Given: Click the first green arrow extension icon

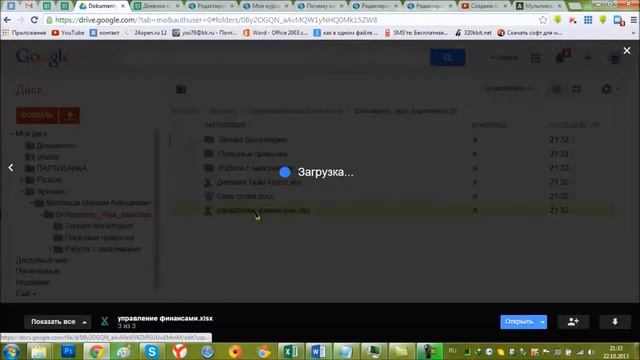Looking at the screenshot, I should point(558,20).
